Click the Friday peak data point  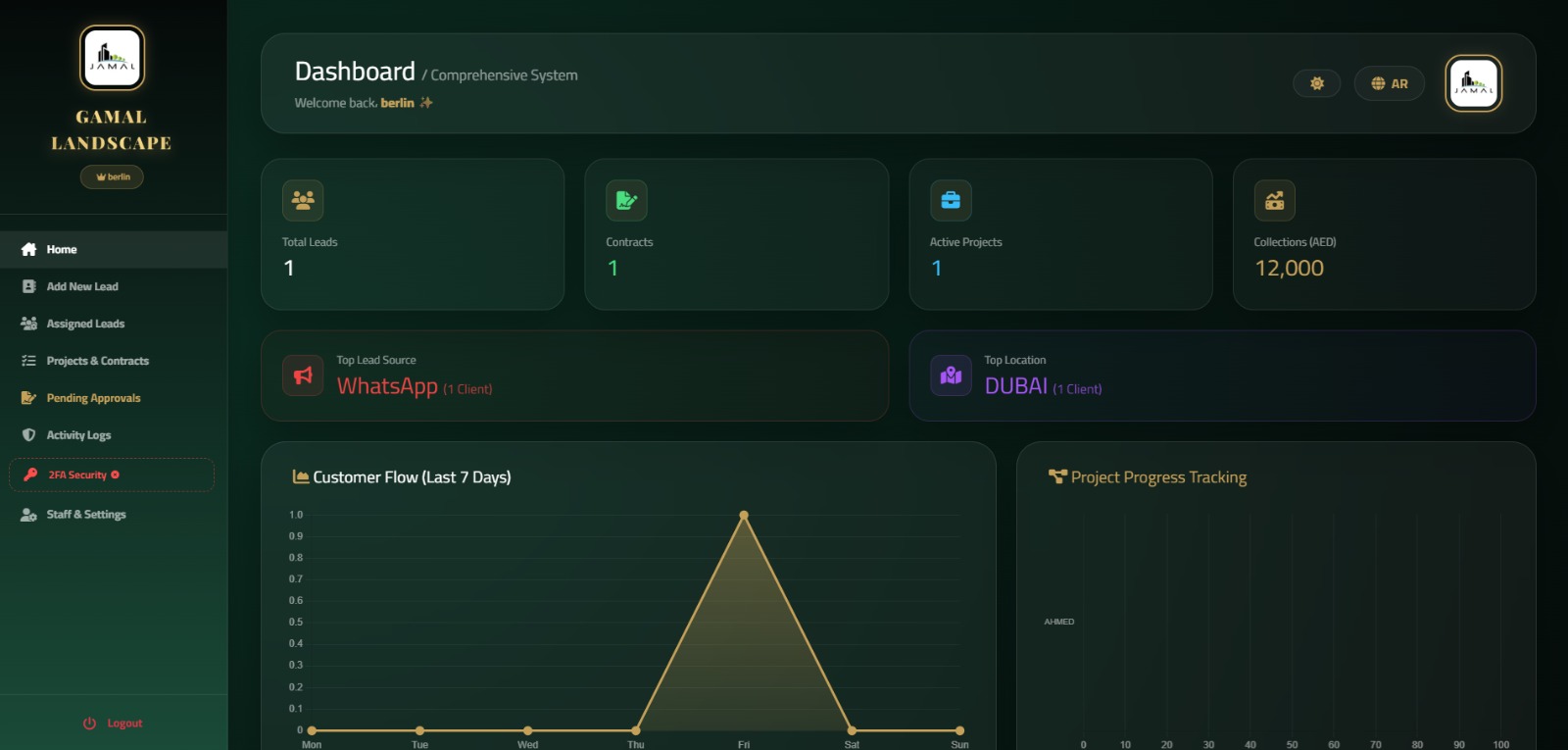744,515
